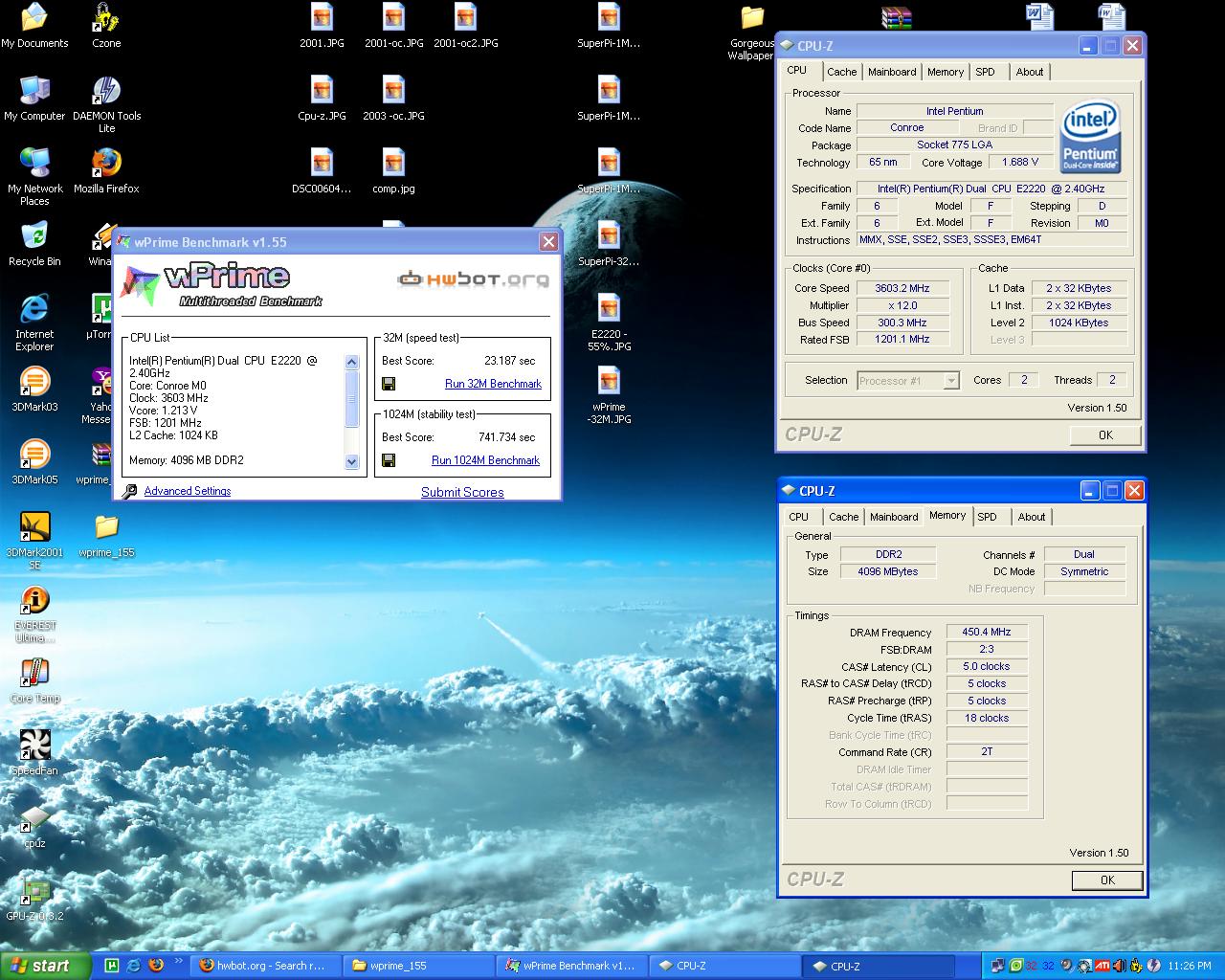Click the Core Speed 3603.2 MHz field
Image resolution: width=1225 pixels, height=980 pixels.
pyautogui.click(x=902, y=288)
